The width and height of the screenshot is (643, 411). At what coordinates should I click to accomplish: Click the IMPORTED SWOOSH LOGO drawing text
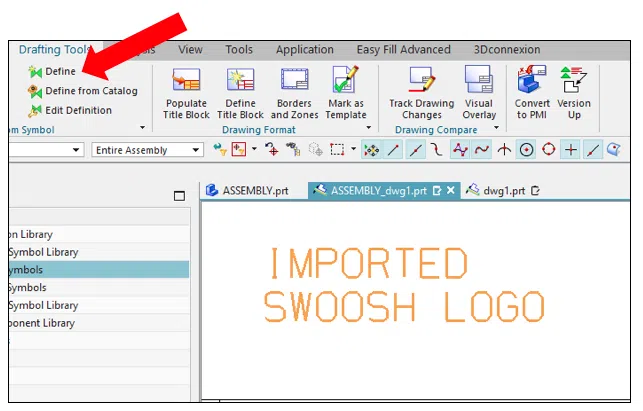point(404,284)
